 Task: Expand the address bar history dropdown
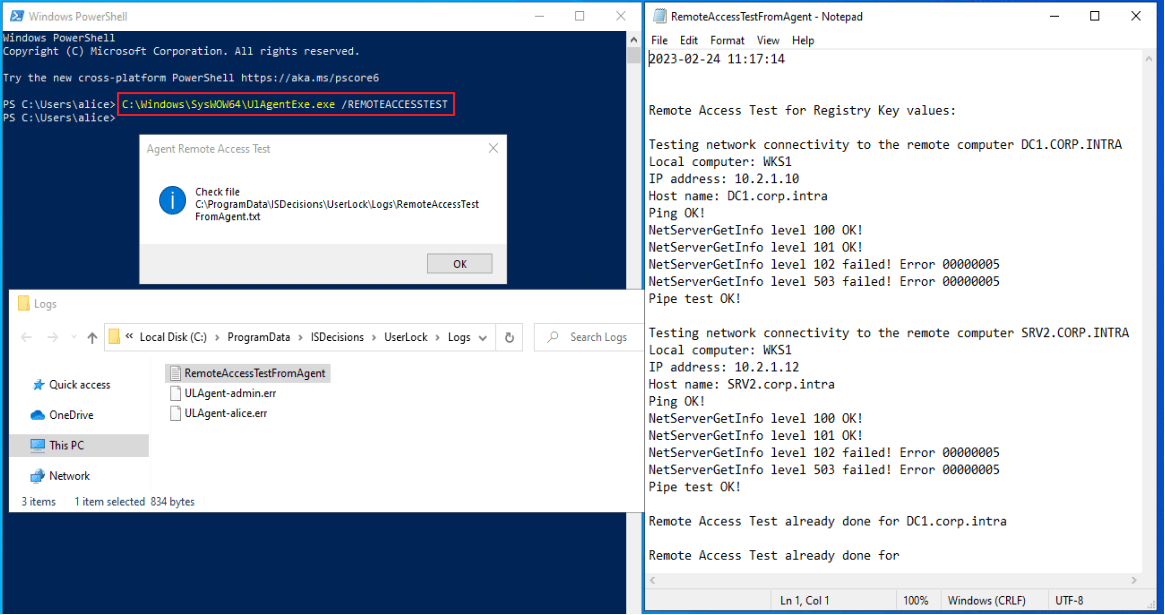point(483,338)
